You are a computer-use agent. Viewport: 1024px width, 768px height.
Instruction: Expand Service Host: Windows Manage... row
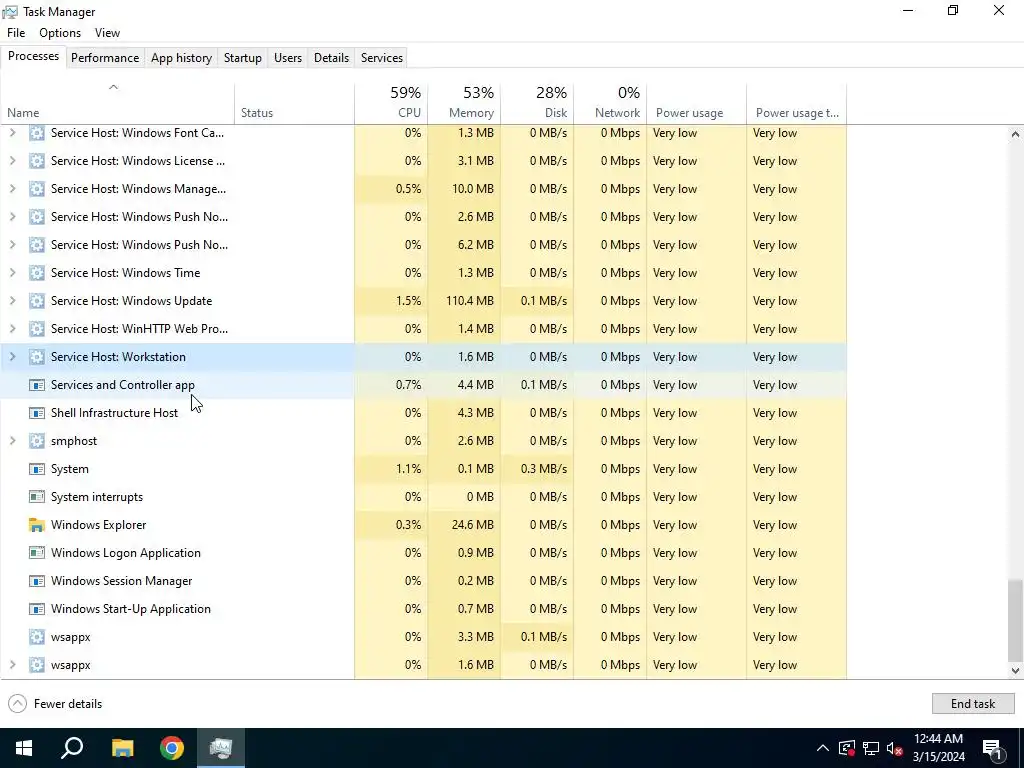(12, 189)
